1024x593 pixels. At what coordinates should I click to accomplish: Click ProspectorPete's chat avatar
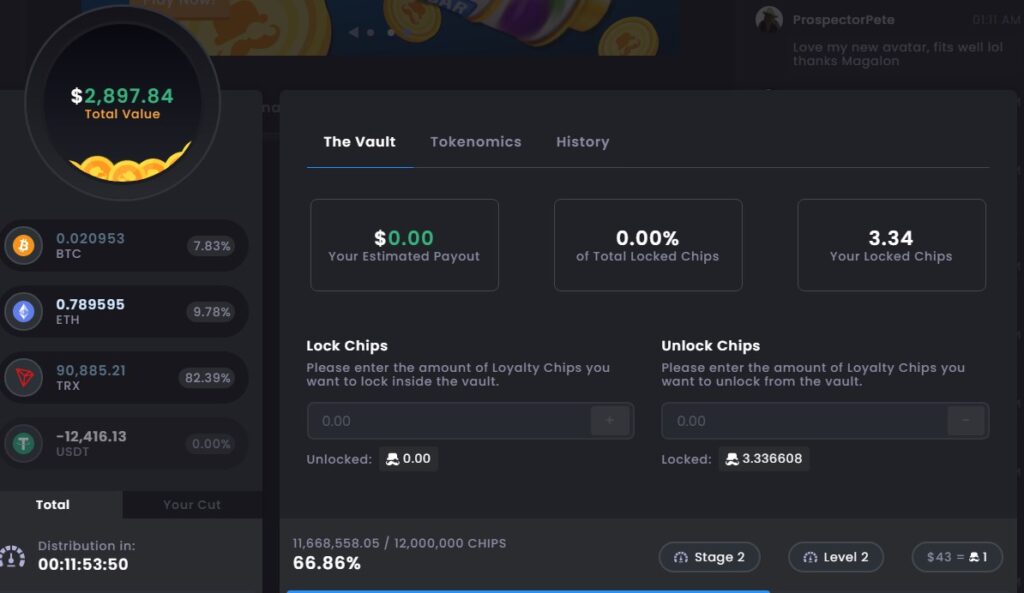click(x=769, y=19)
